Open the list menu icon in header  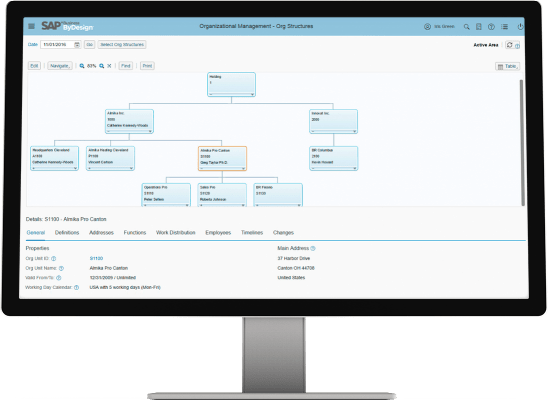tap(504, 27)
